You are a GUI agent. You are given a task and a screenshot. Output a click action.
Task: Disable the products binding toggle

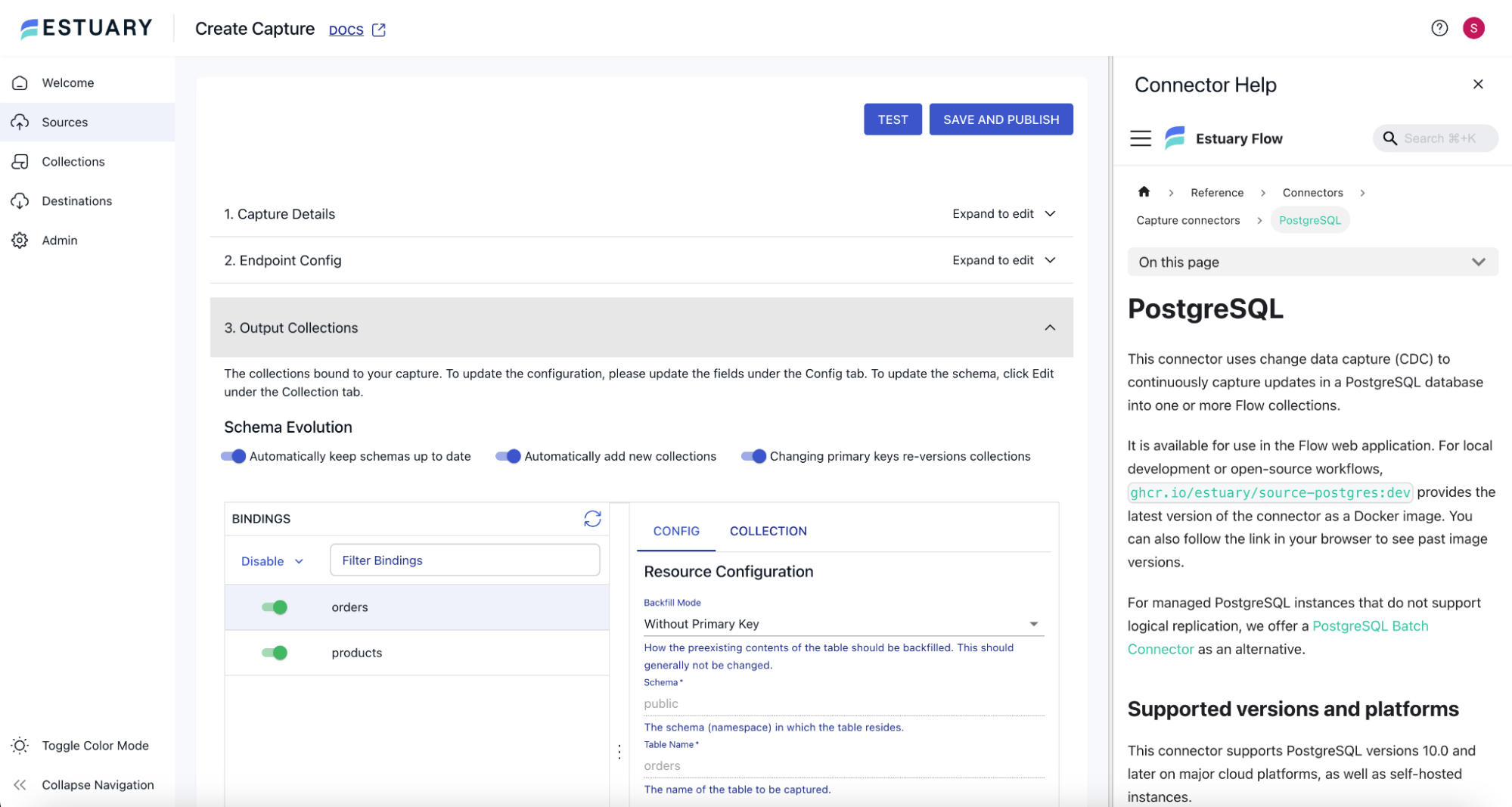point(275,652)
